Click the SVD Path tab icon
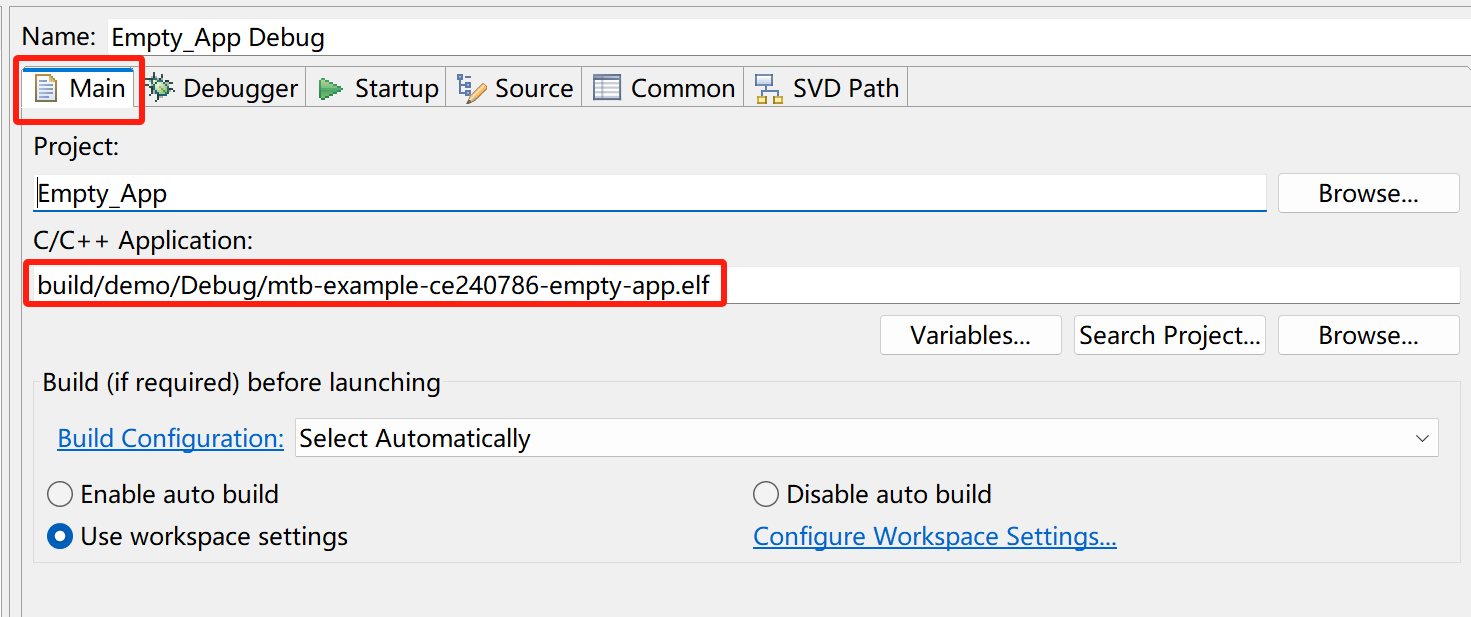The height and width of the screenshot is (617, 1471). pyautogui.click(x=769, y=89)
